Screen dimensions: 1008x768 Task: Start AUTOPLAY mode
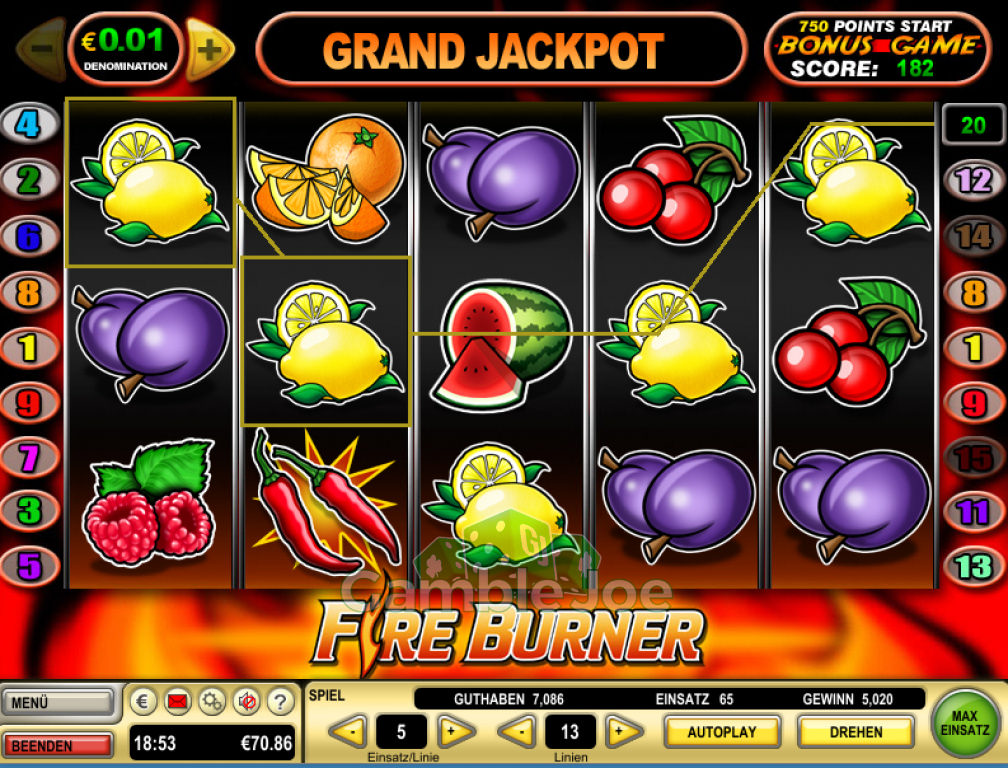point(722,732)
